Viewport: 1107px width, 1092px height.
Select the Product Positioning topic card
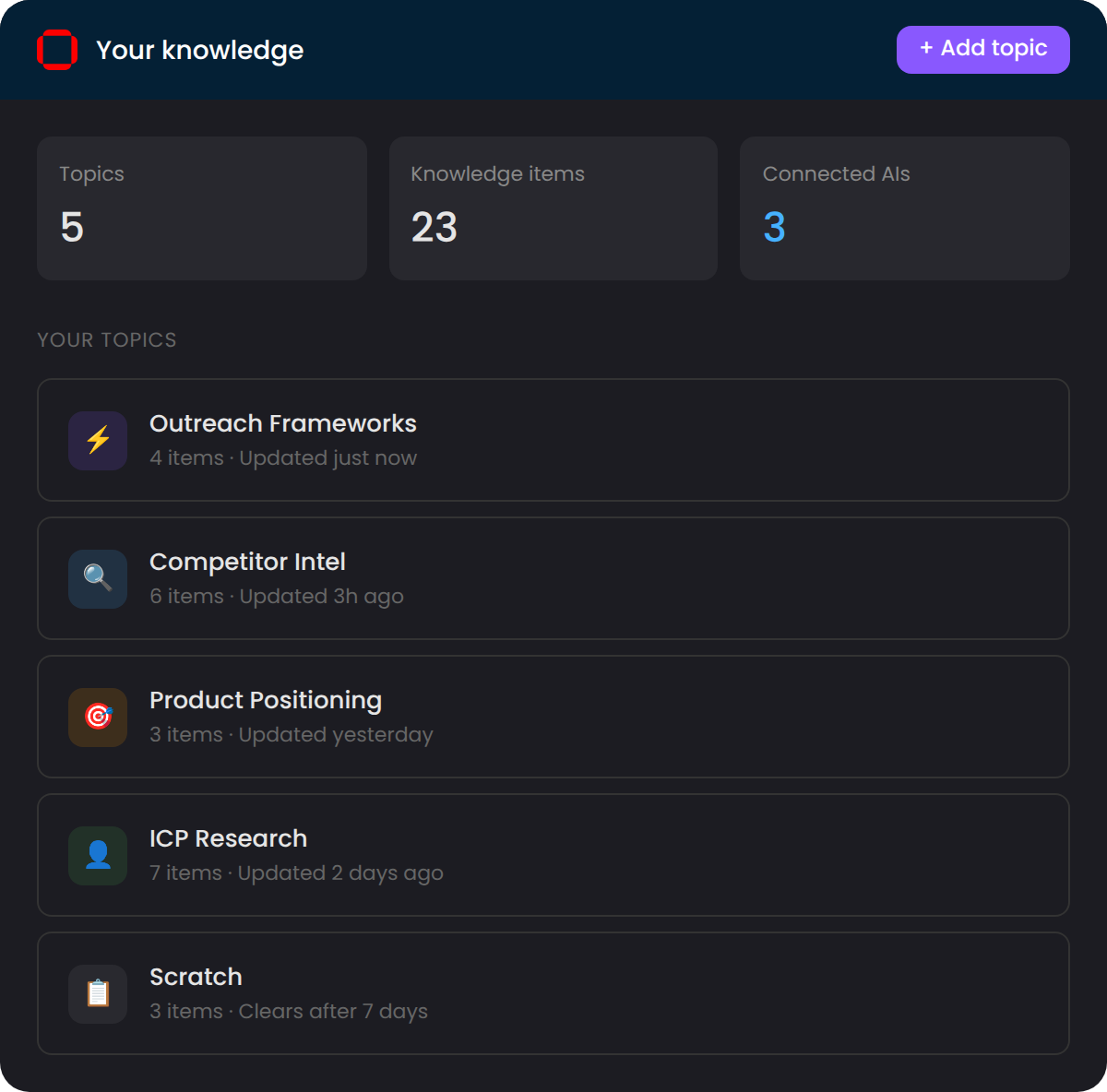point(553,717)
